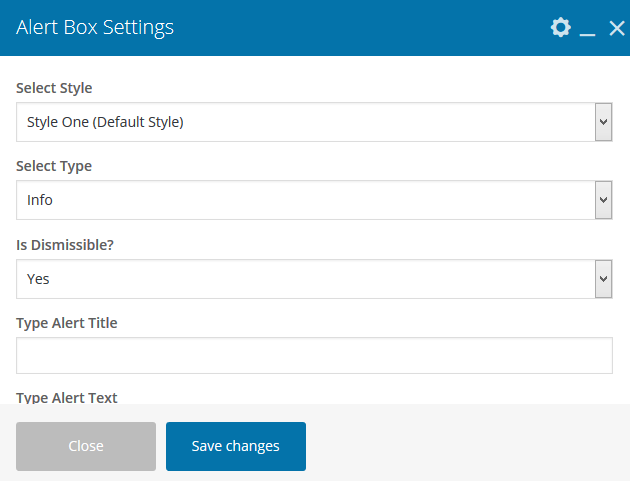Click the arrow beside the Yes option
This screenshot has height=481, width=630.
(603, 279)
